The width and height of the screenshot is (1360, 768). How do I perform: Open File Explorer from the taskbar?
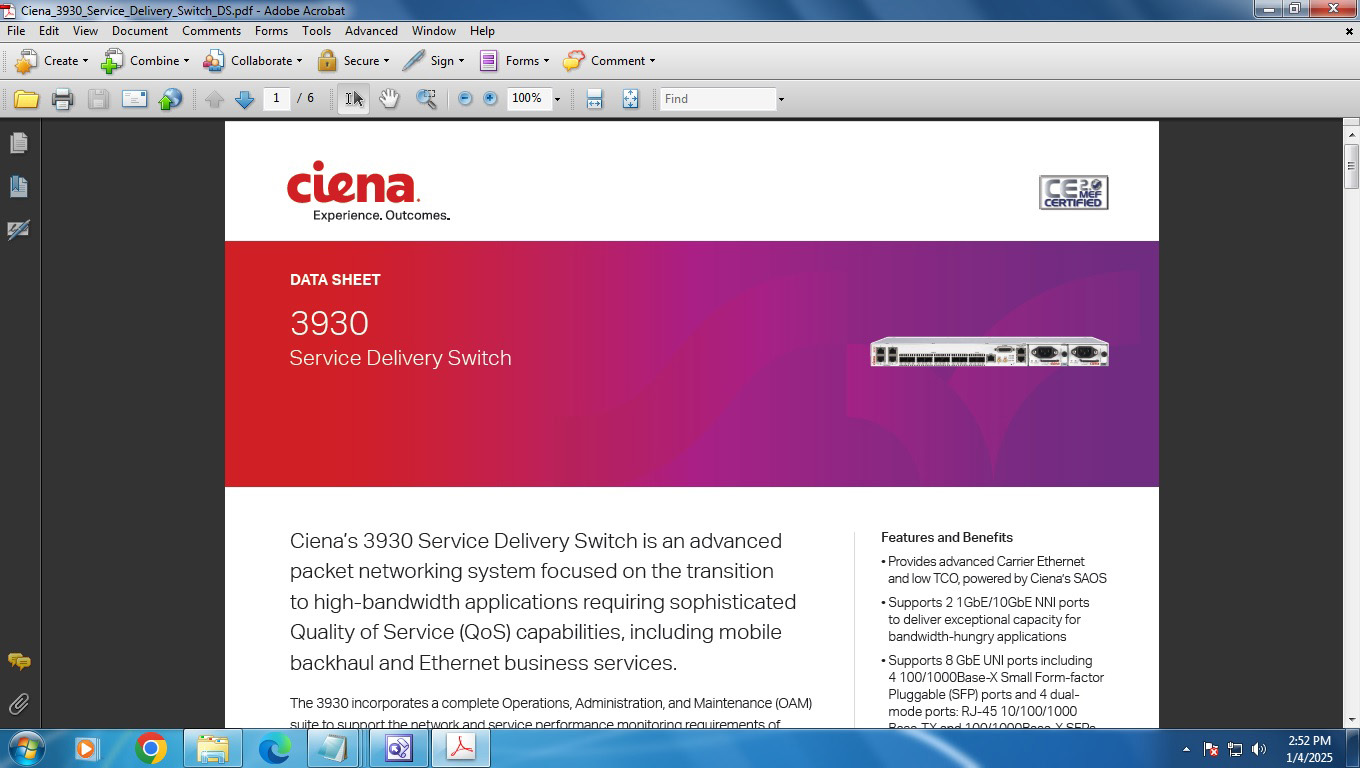(x=213, y=748)
